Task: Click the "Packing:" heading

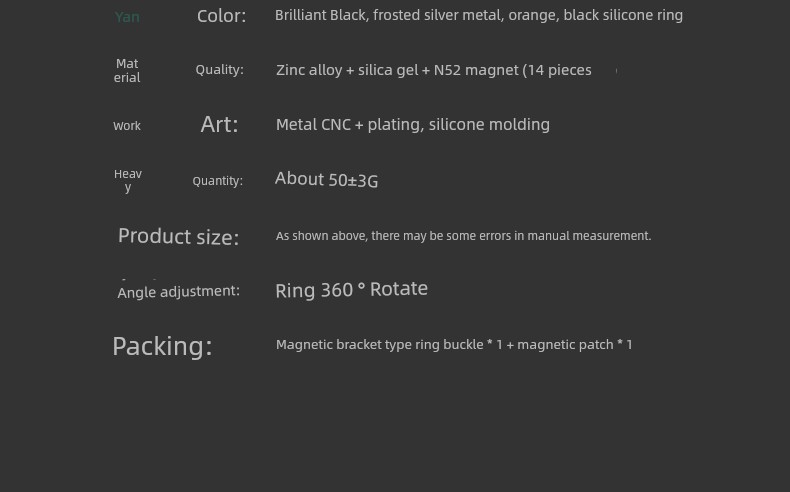Action: (x=162, y=346)
